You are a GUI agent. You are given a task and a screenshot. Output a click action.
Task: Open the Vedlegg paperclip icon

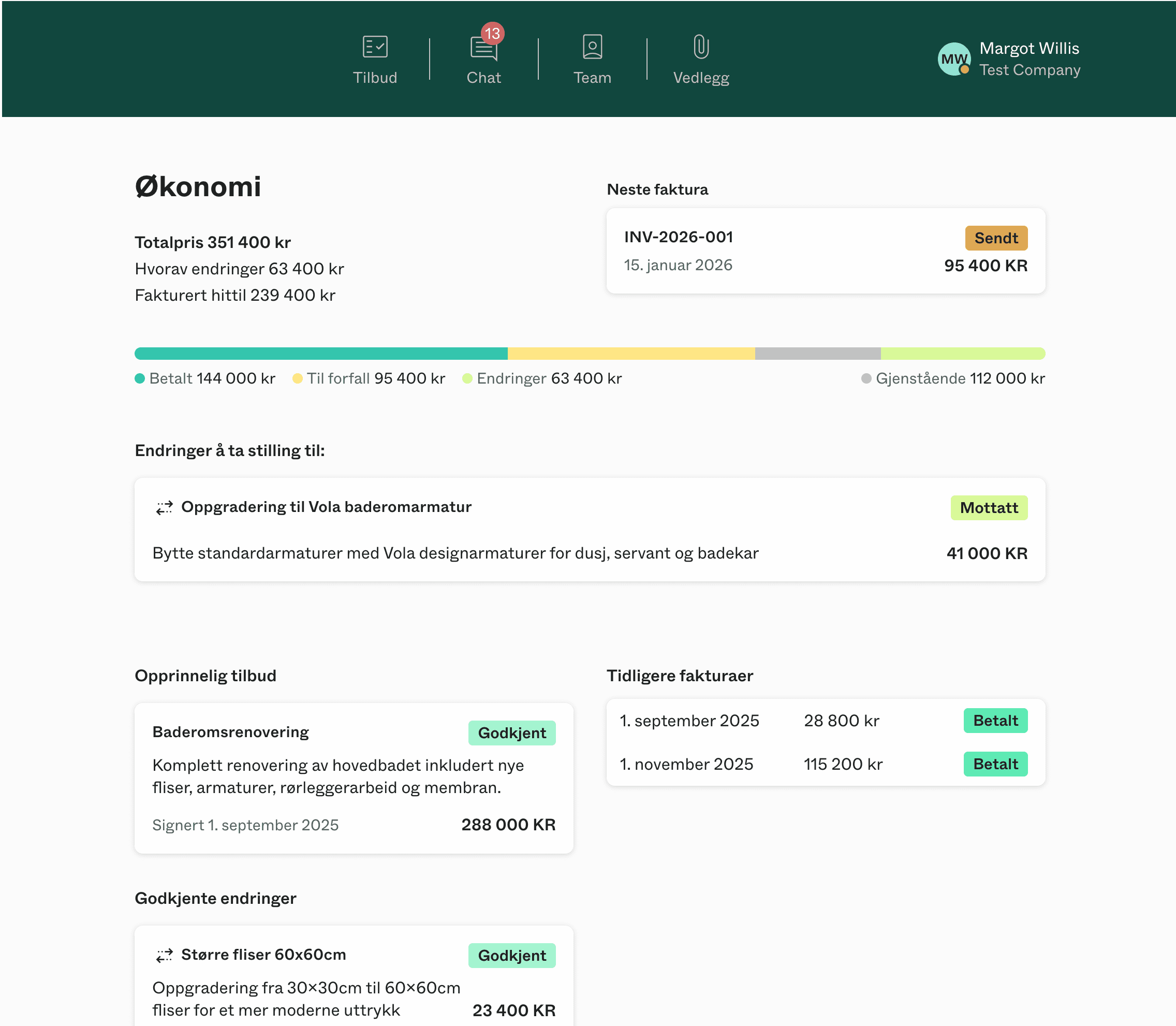pyautogui.click(x=701, y=47)
